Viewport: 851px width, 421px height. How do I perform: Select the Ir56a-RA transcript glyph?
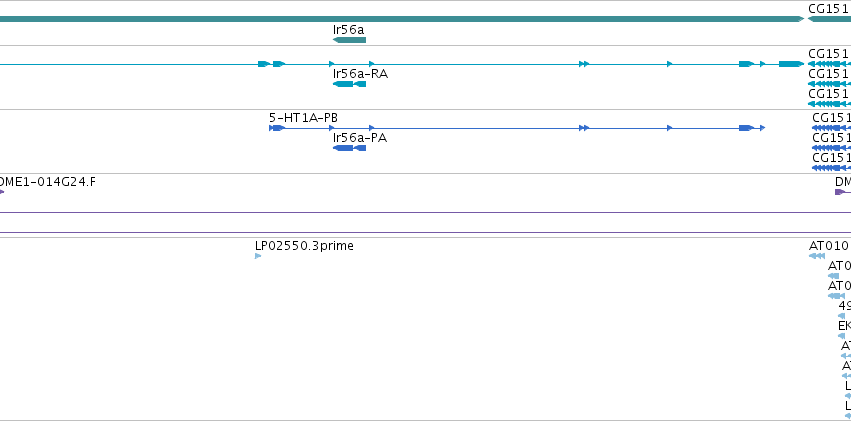click(x=350, y=84)
